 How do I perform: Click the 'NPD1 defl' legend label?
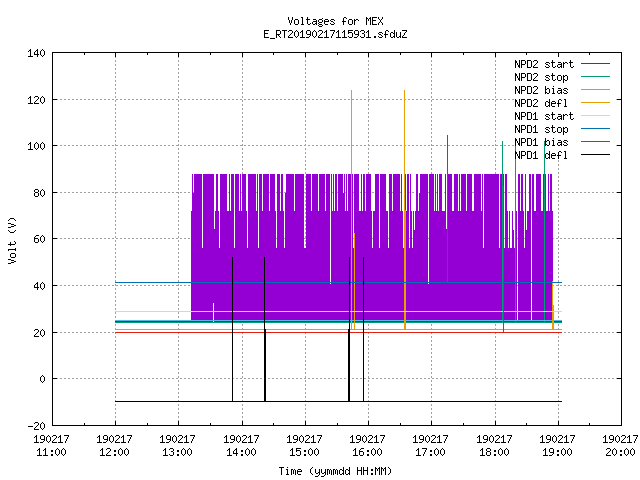541,156
